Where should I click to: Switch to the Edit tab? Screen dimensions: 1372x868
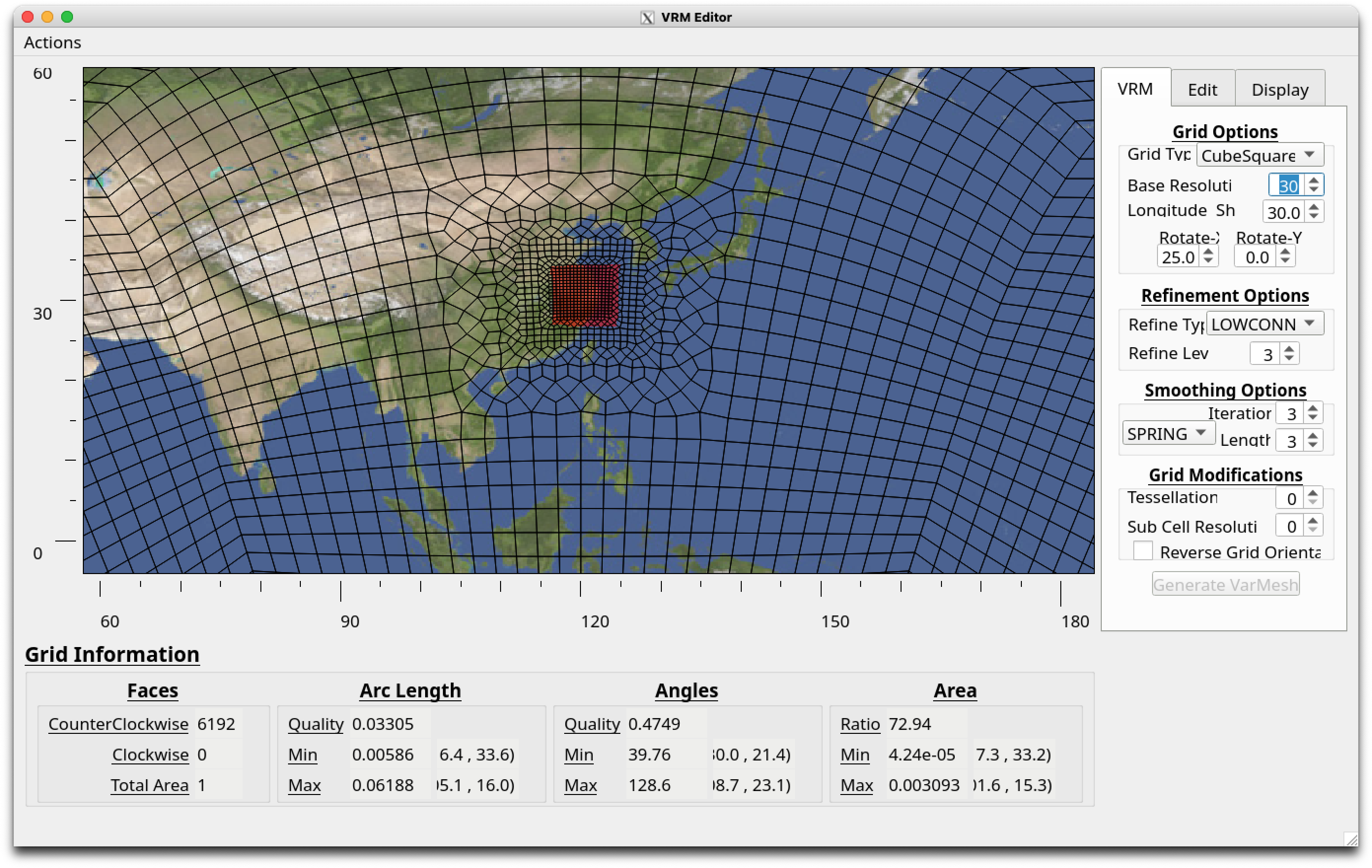click(1202, 89)
